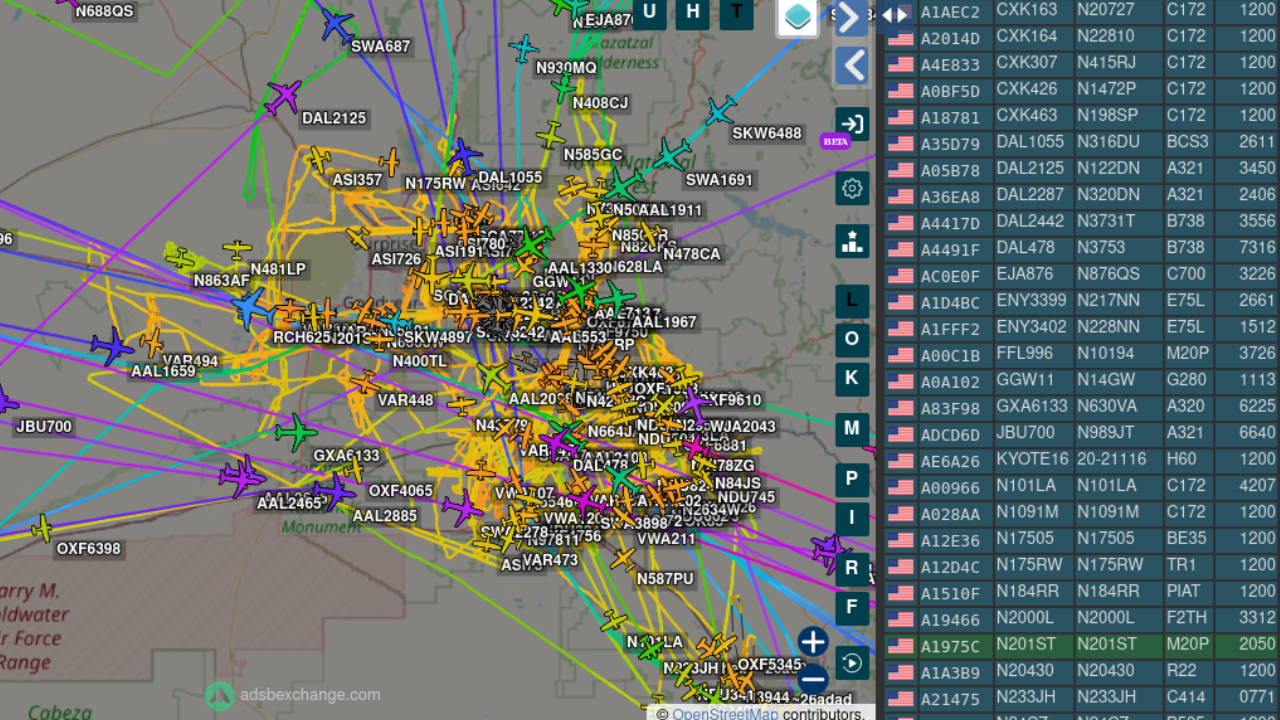Zoom in with the plus button

click(813, 642)
